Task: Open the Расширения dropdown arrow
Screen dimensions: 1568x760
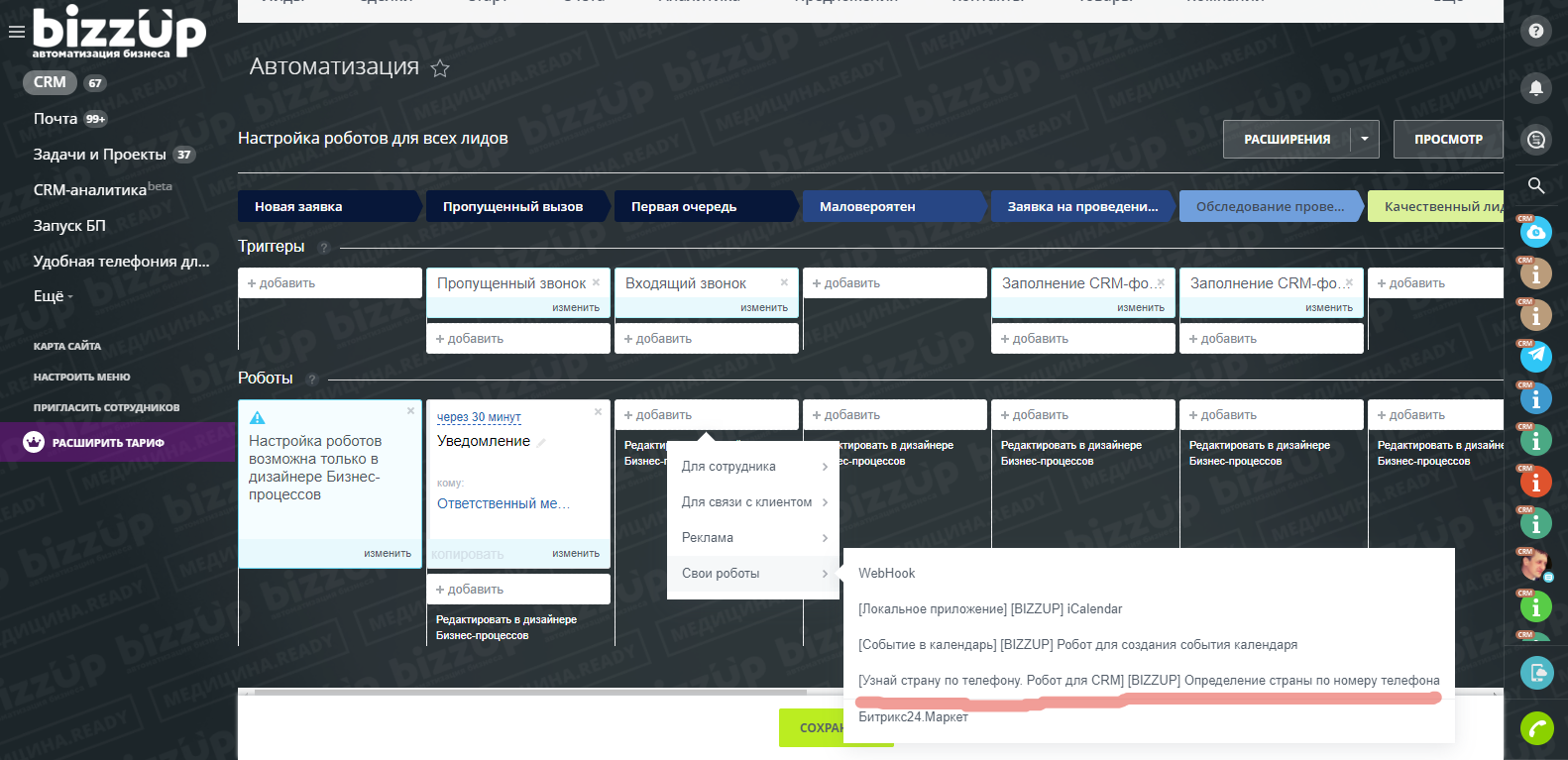Action: coord(1365,139)
